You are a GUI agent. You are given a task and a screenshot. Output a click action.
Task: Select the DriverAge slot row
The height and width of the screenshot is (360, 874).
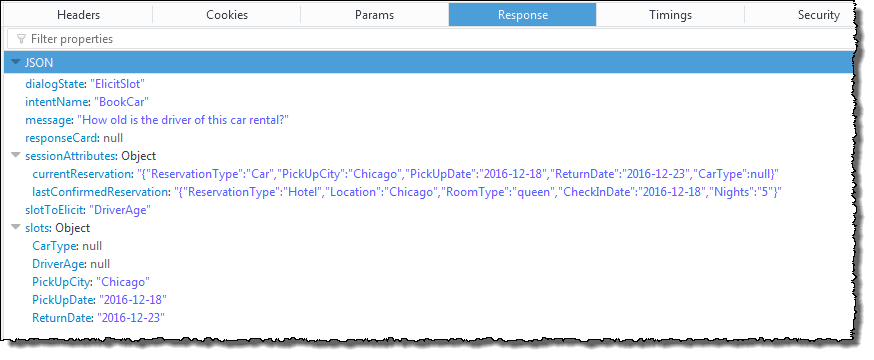pyautogui.click(x=71, y=264)
